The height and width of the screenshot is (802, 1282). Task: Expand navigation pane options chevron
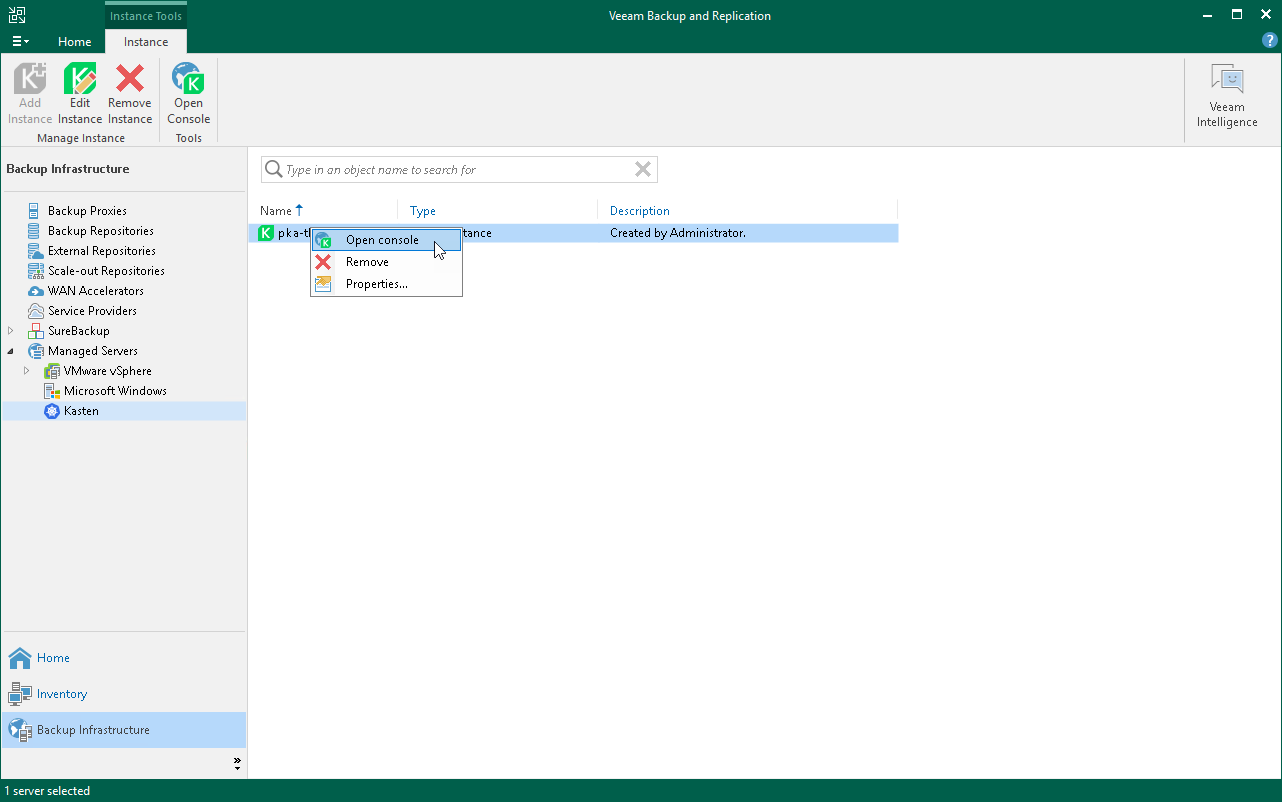237,763
